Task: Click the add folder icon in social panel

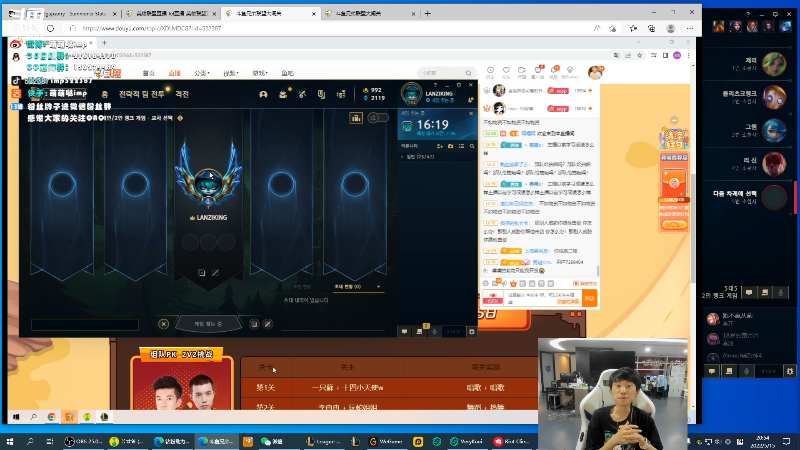Action: [x=451, y=146]
